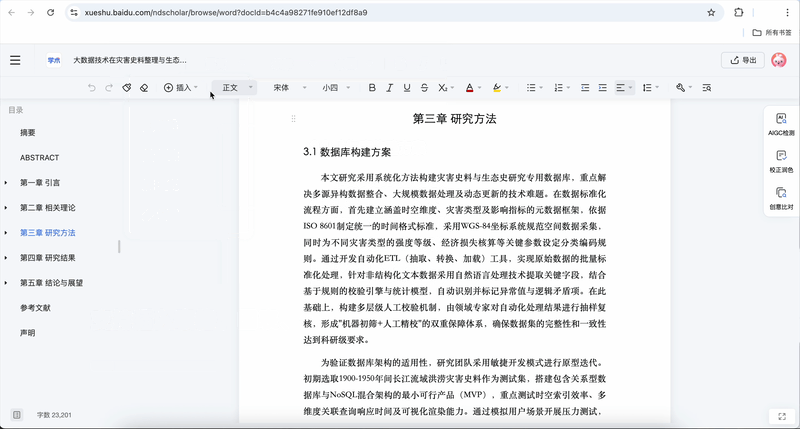
Task: Toggle strikethrough formatting
Action: [x=424, y=88]
